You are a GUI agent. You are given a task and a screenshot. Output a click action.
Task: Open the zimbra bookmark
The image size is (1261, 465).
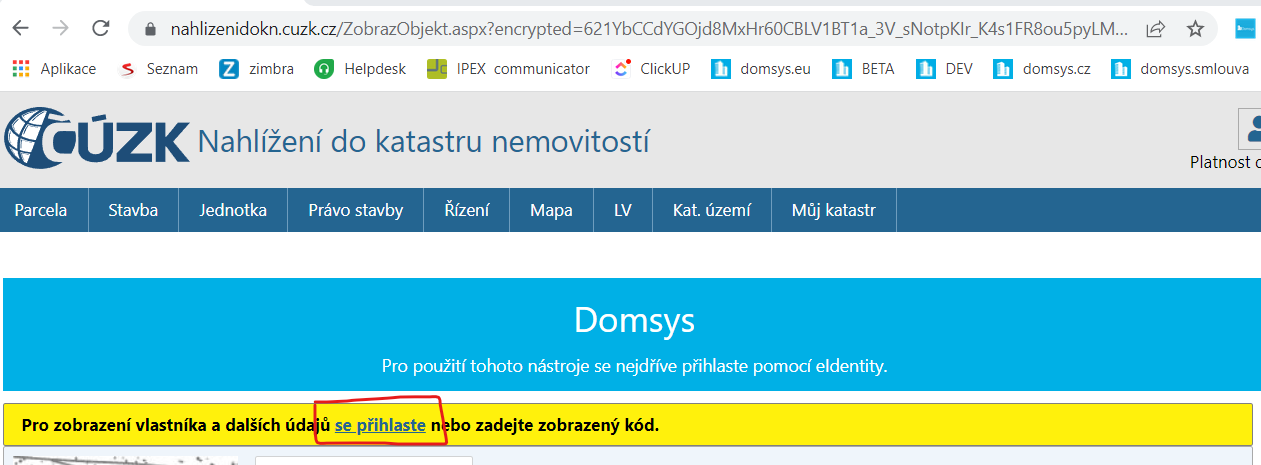click(256, 69)
